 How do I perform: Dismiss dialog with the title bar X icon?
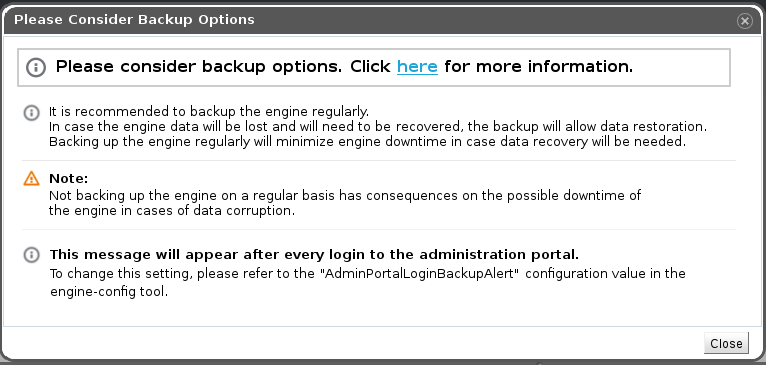(x=744, y=21)
